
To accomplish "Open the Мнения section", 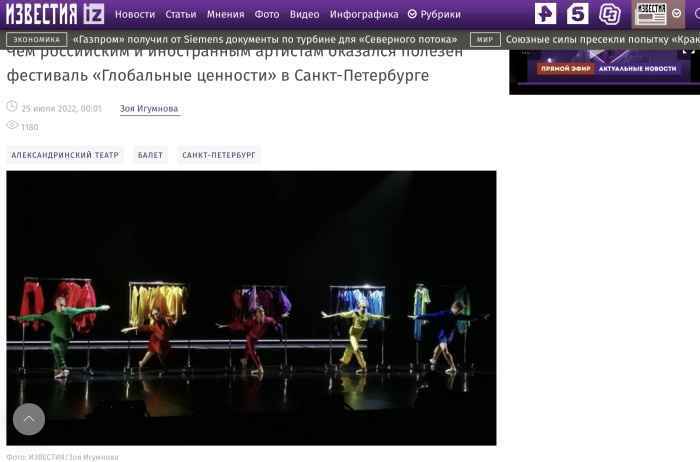I will click(225, 15).
